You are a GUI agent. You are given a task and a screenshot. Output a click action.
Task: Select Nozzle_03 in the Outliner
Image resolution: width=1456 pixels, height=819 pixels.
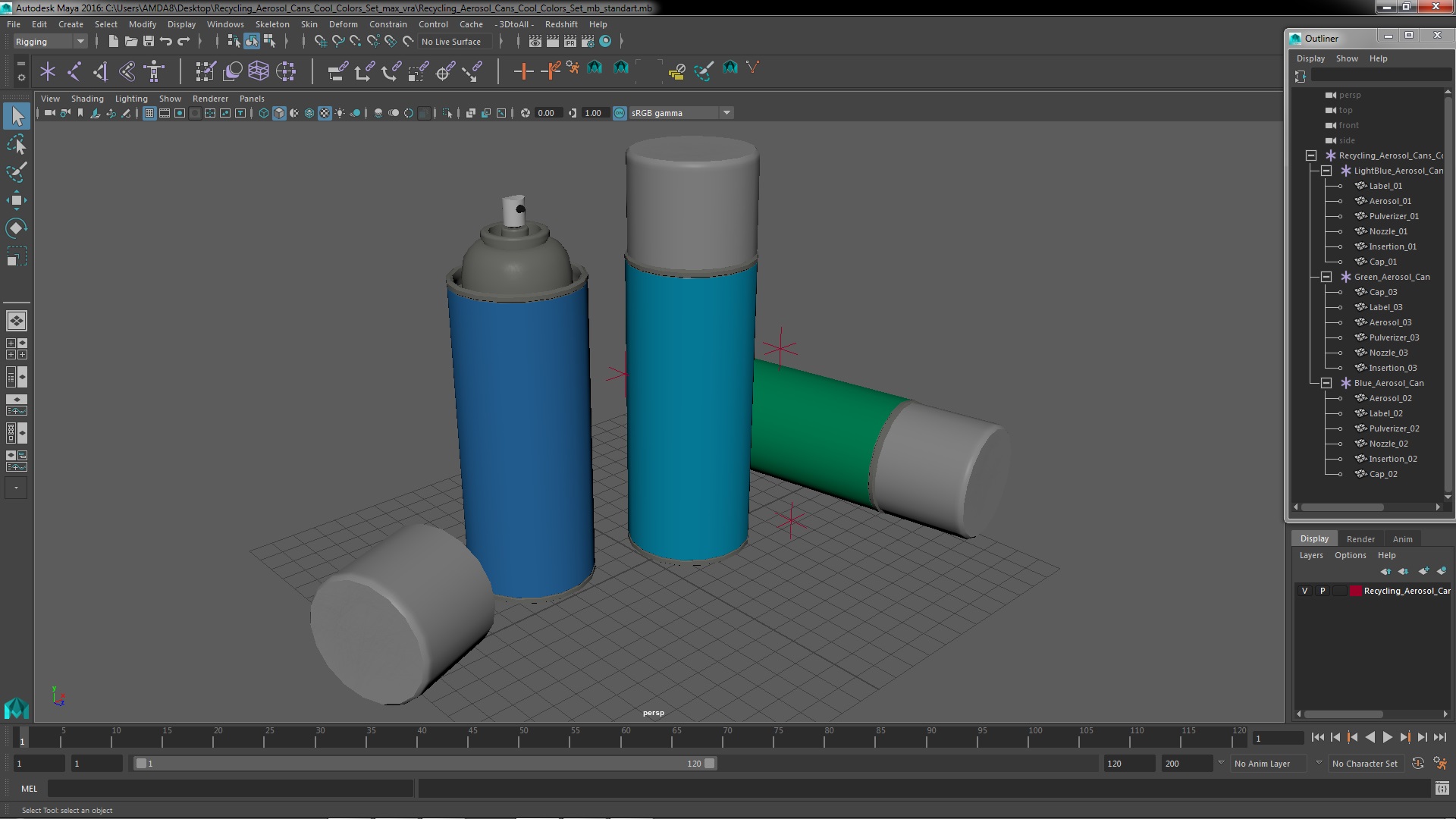(x=1388, y=353)
